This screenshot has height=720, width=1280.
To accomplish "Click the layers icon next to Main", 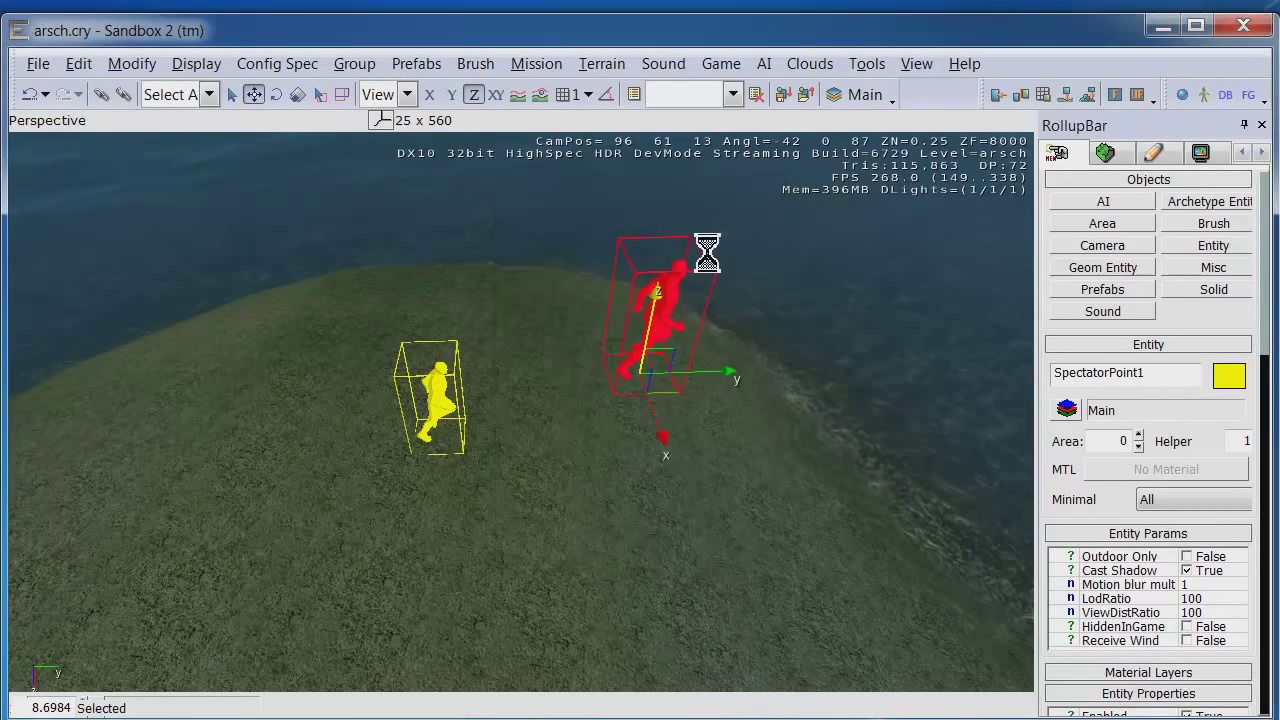I will click(x=1067, y=410).
